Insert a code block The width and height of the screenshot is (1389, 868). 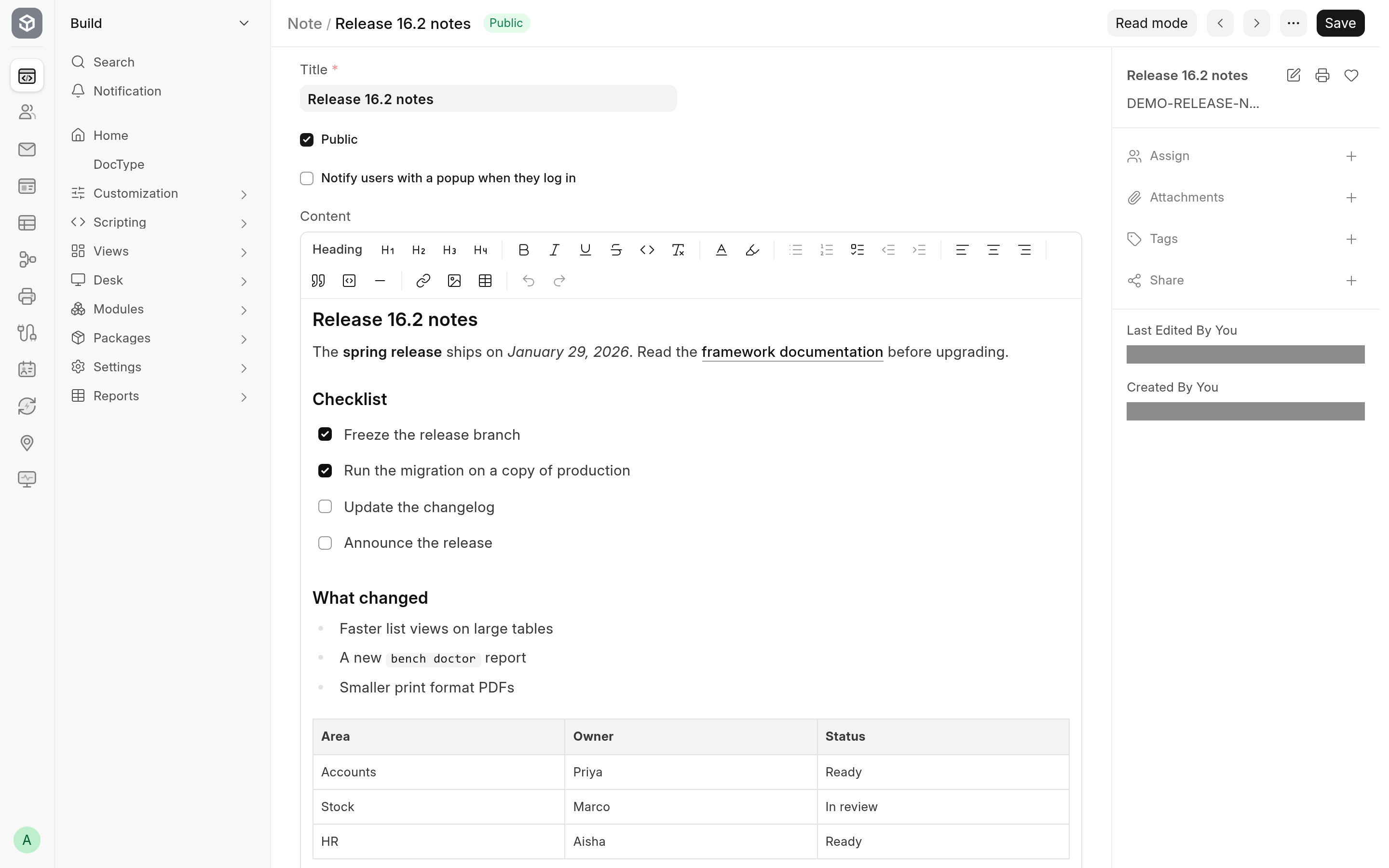tap(349, 281)
